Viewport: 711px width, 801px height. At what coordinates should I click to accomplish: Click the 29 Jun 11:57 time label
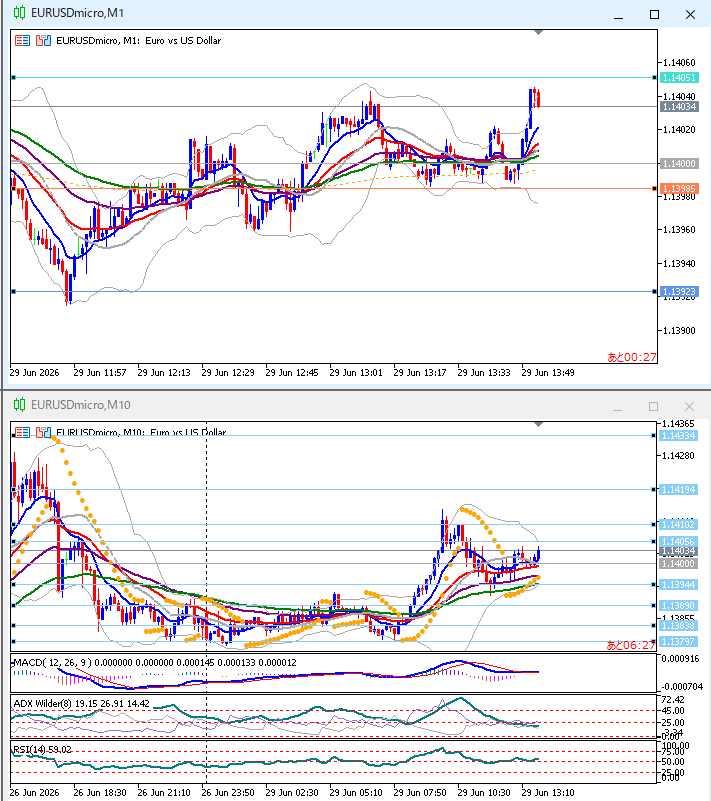[x=100, y=373]
